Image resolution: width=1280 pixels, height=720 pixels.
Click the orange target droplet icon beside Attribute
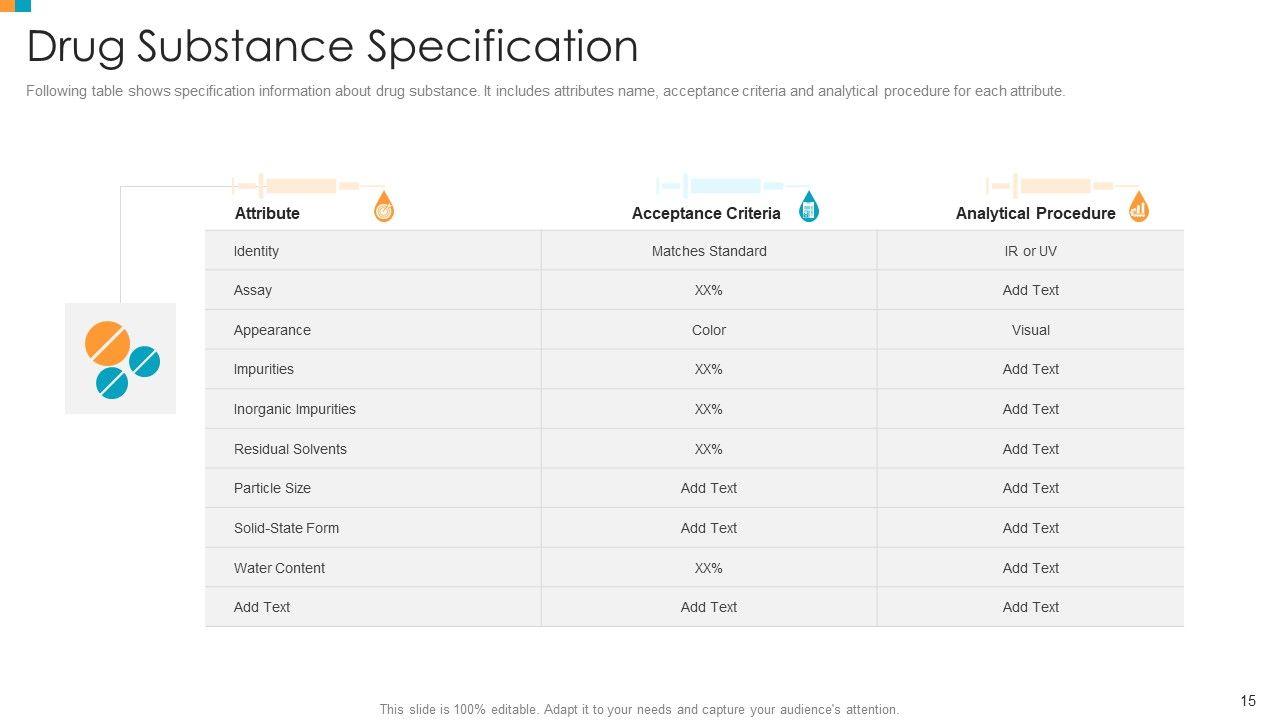(x=383, y=208)
